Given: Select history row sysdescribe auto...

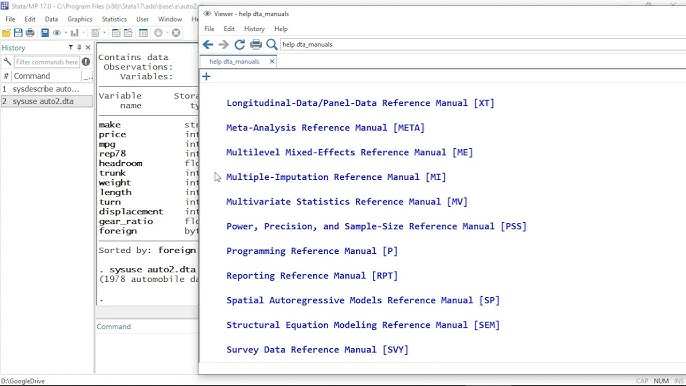Looking at the screenshot, I should click(x=46, y=89).
